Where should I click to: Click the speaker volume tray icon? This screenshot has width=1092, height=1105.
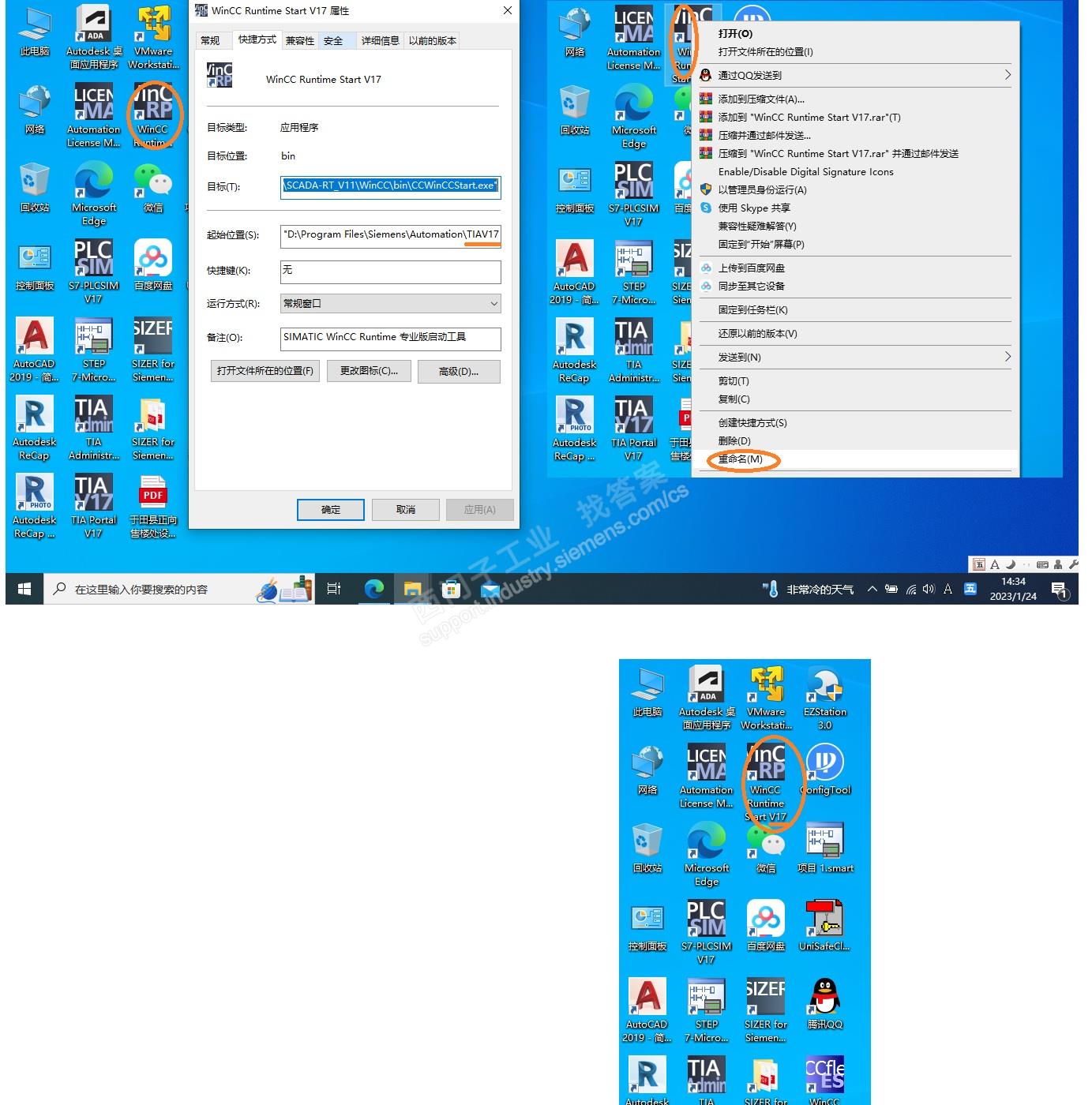click(x=929, y=589)
